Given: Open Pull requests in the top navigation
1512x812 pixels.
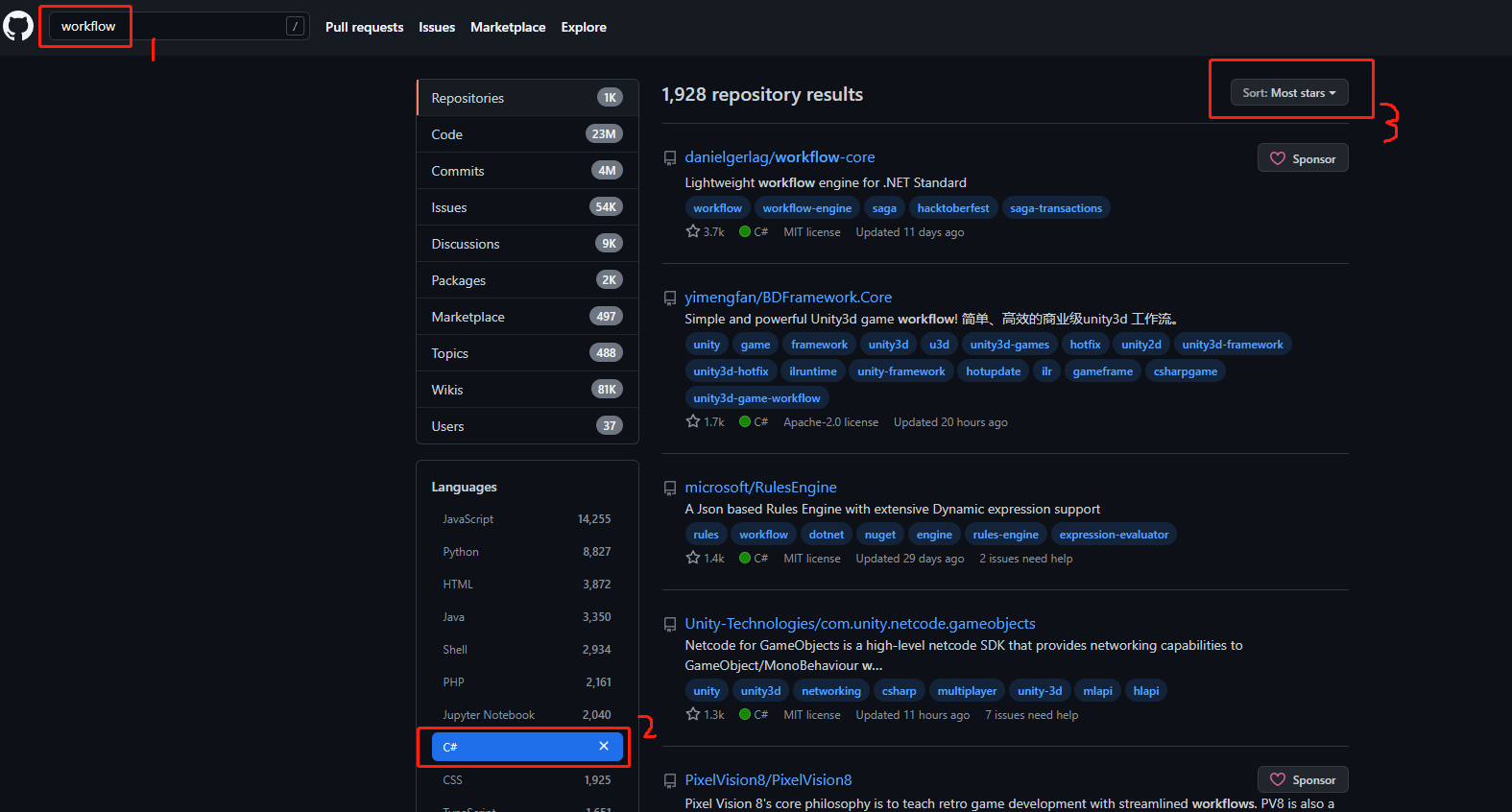Looking at the screenshot, I should (364, 27).
